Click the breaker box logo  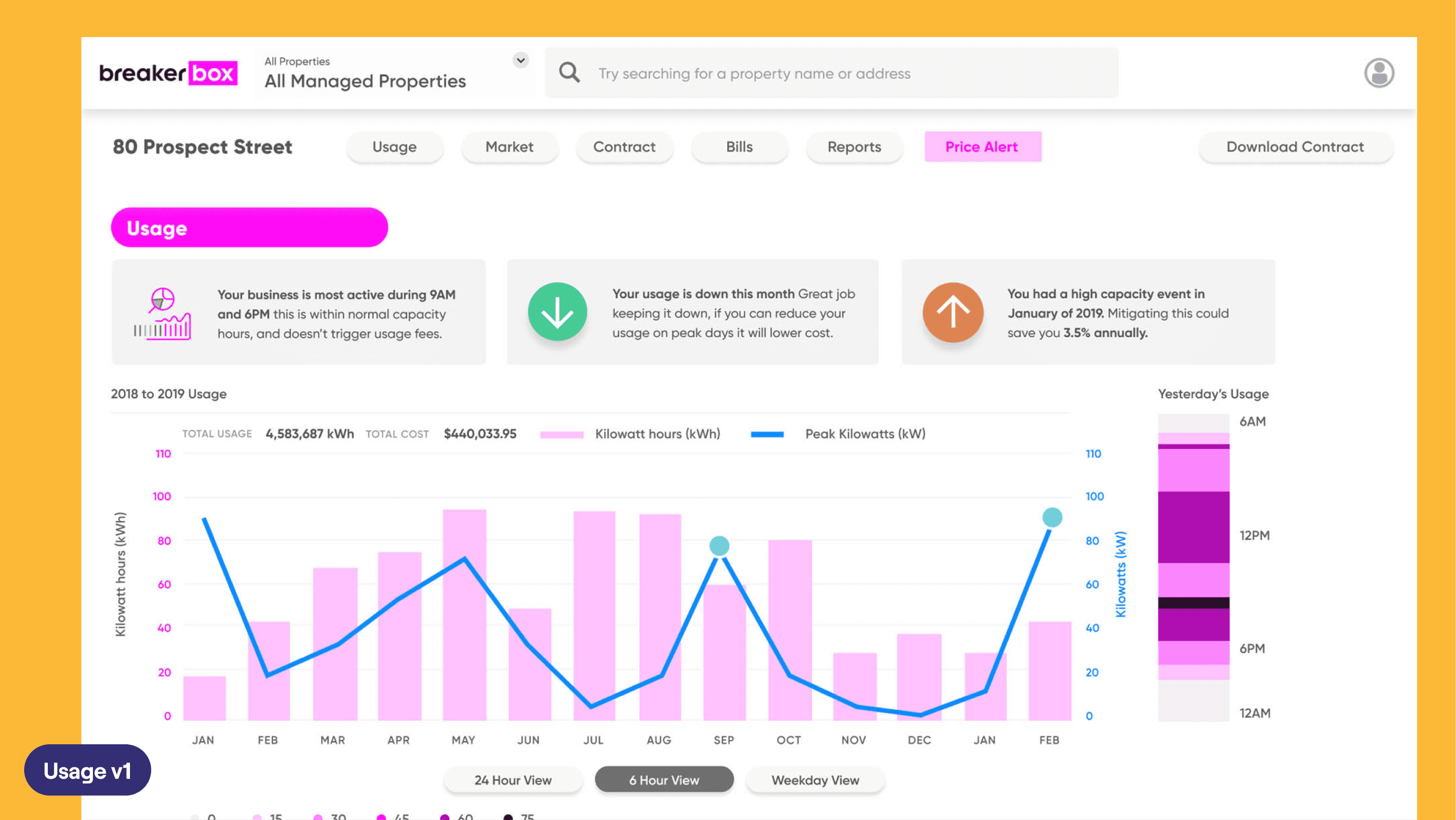click(x=169, y=73)
